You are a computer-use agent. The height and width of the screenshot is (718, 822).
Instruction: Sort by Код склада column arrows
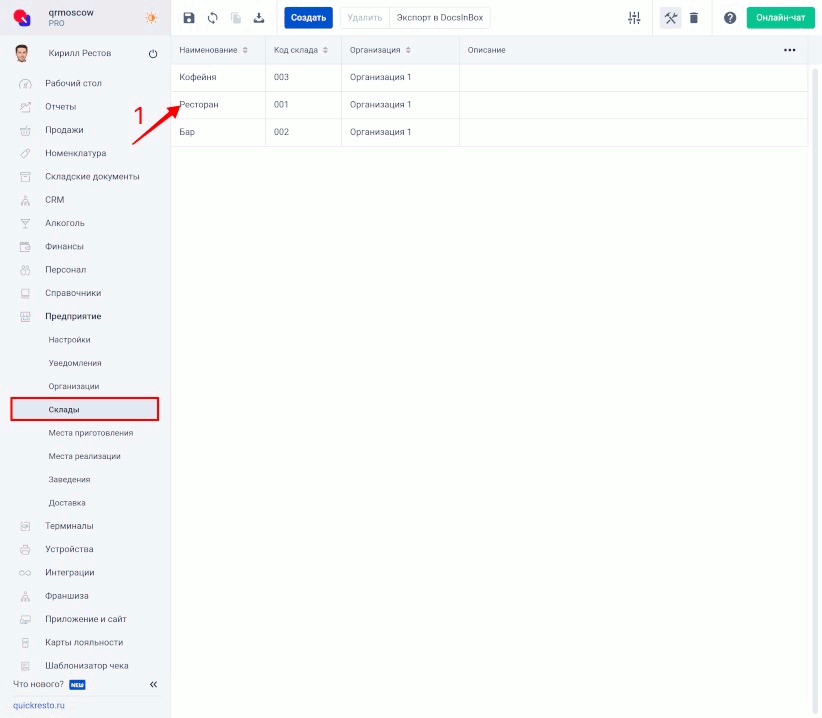click(325, 50)
